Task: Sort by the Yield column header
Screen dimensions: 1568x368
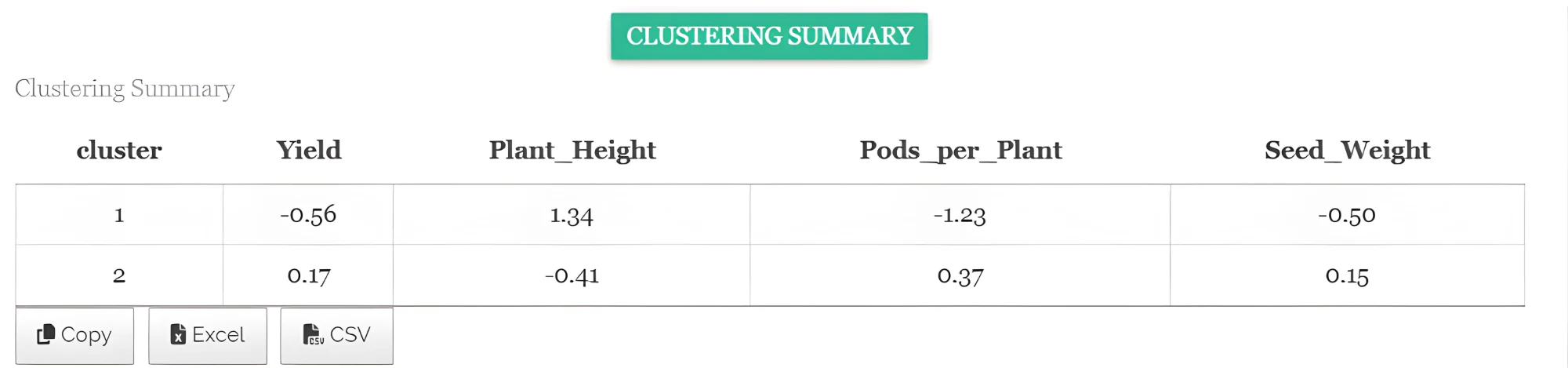Action: click(309, 150)
